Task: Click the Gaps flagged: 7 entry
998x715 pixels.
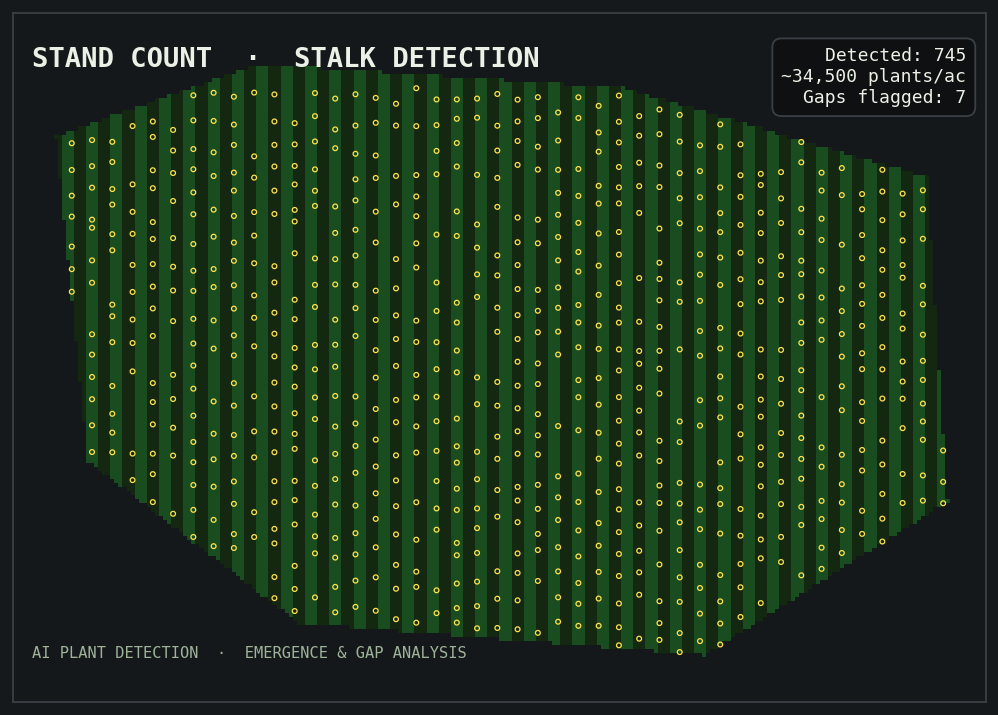Action: click(x=884, y=97)
